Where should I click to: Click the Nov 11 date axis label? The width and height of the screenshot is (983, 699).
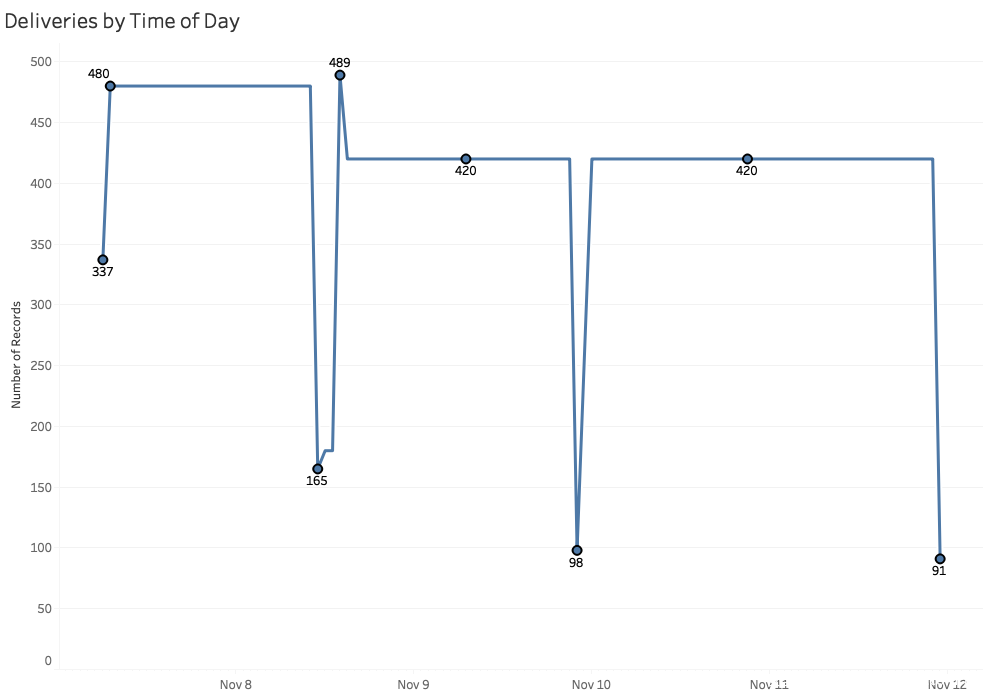tap(769, 685)
